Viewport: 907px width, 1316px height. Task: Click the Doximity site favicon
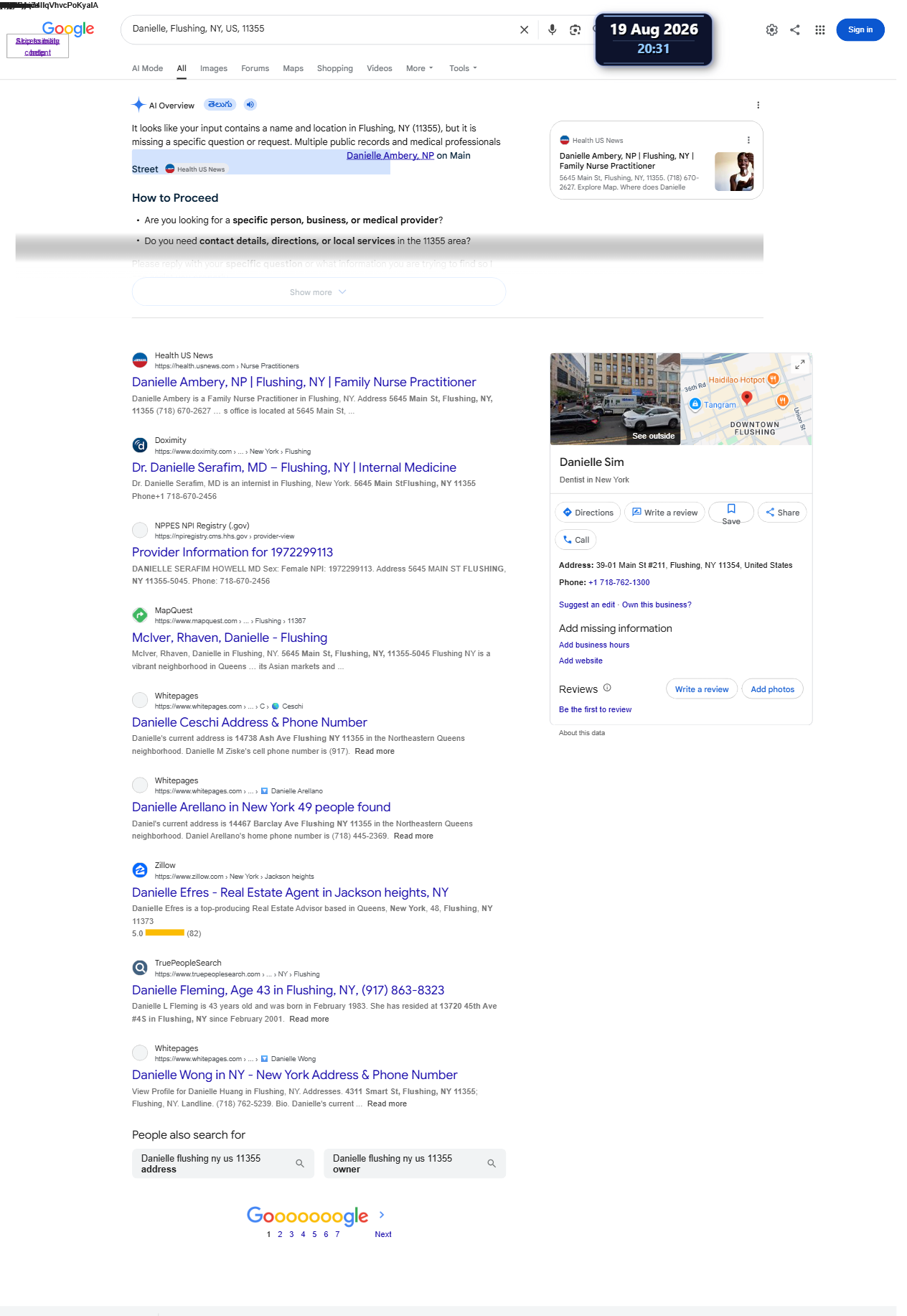point(140,445)
